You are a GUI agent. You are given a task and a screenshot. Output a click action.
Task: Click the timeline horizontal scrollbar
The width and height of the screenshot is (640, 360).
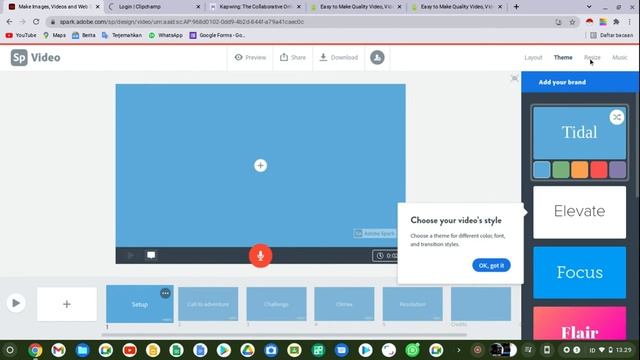284,335
